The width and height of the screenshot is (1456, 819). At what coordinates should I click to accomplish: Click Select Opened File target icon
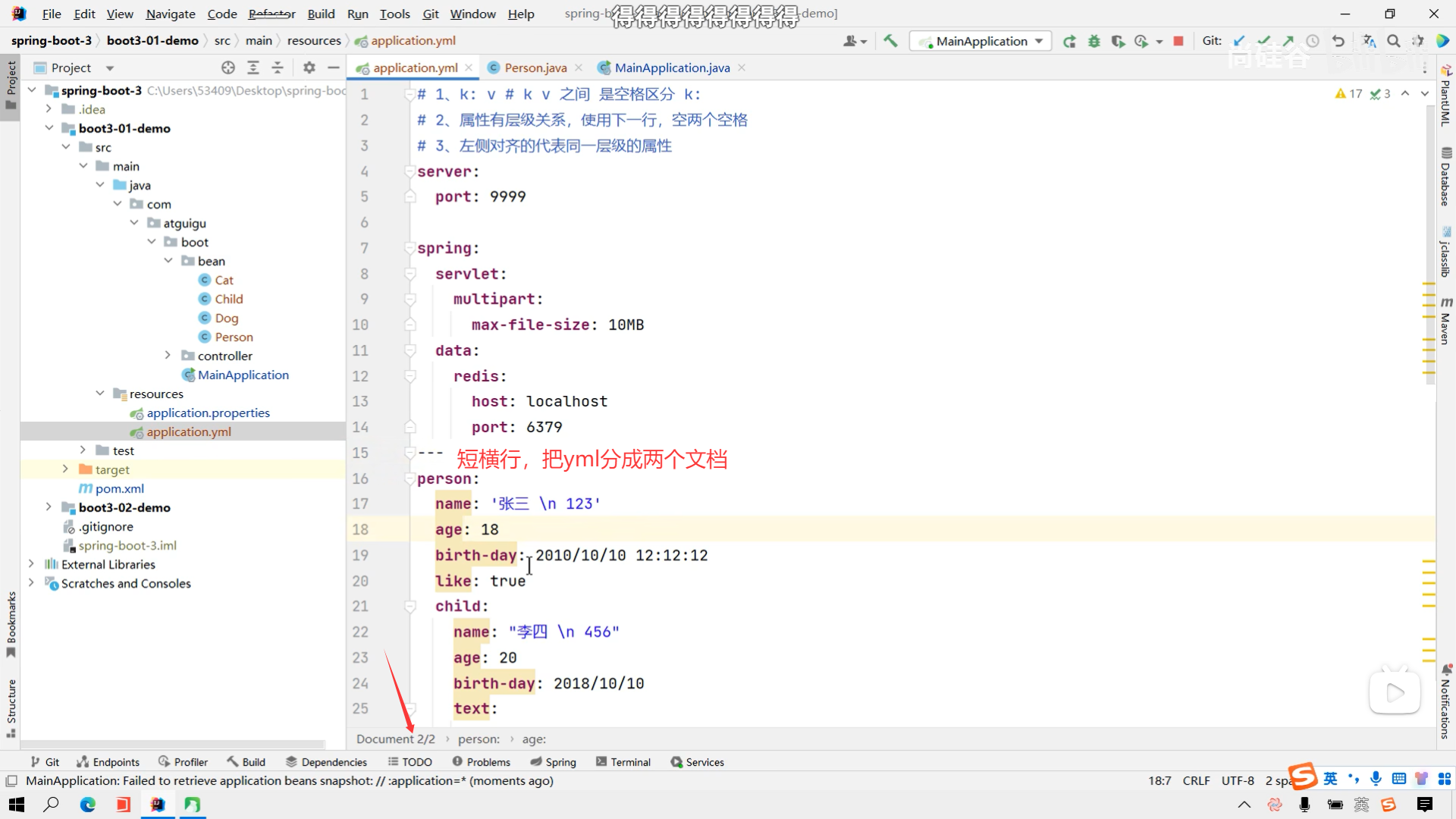228,67
